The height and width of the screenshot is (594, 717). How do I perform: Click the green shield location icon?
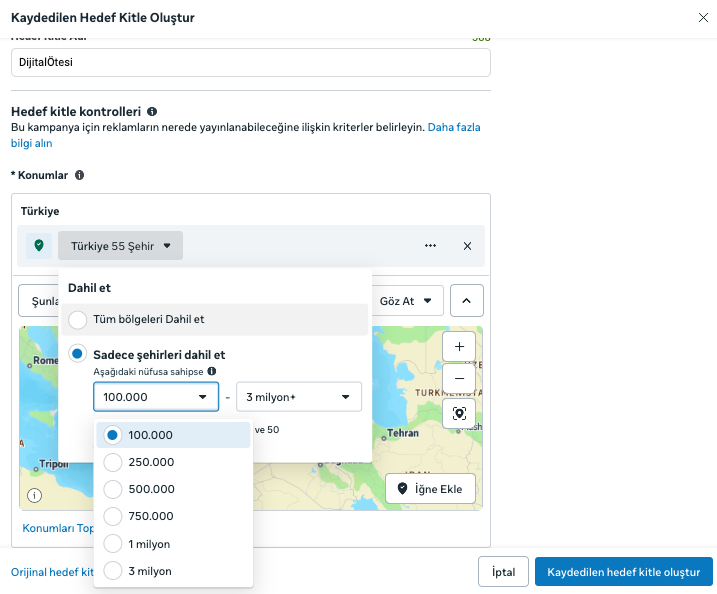(x=39, y=246)
